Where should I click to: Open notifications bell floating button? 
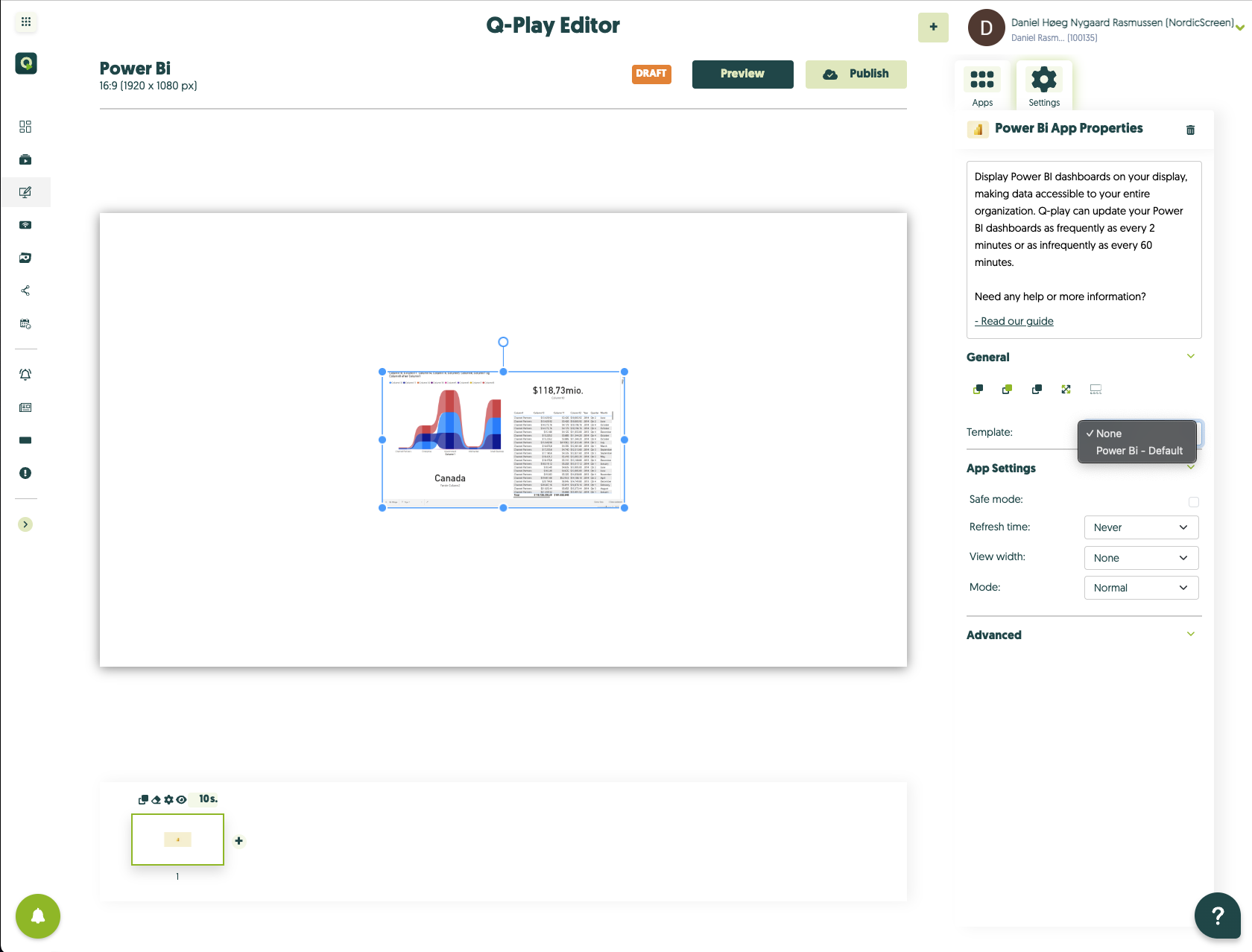37,916
